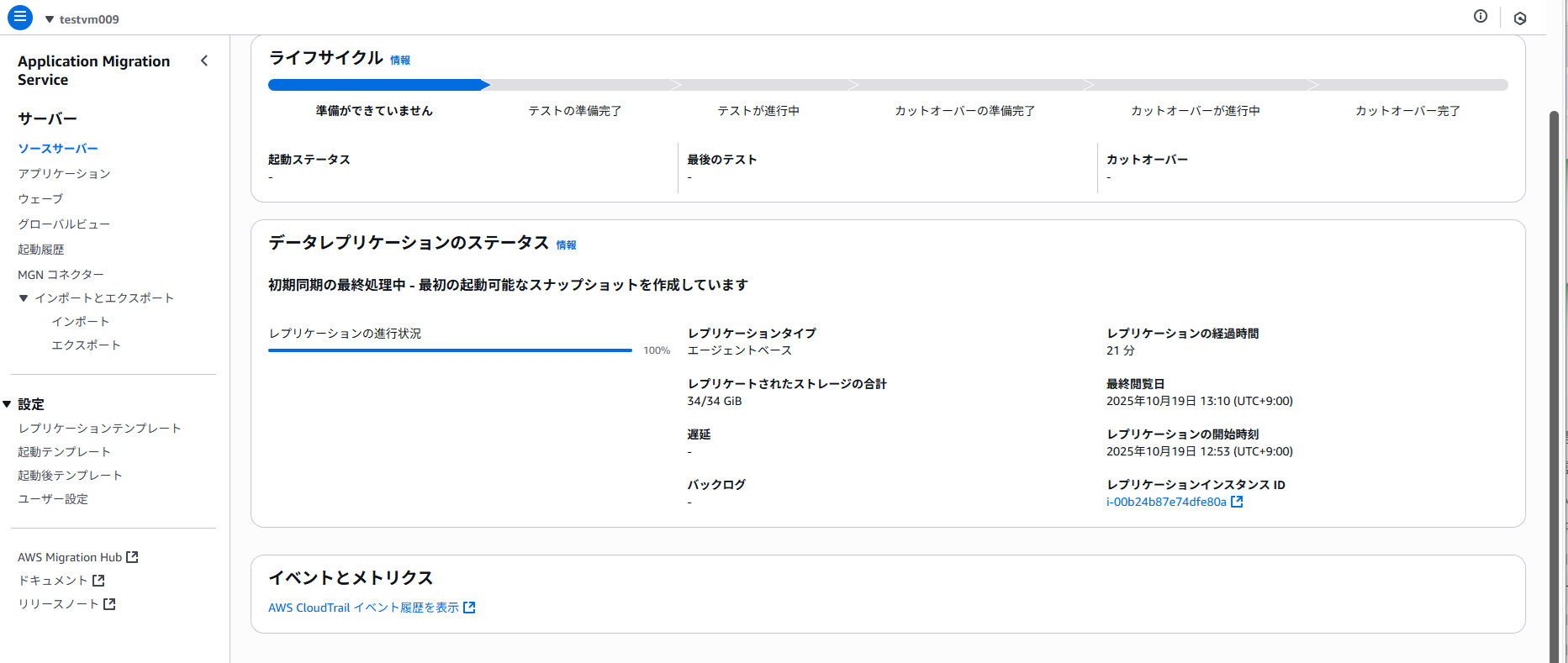Click the 最後のテスト label
The width and height of the screenshot is (1568, 663).
722,160
